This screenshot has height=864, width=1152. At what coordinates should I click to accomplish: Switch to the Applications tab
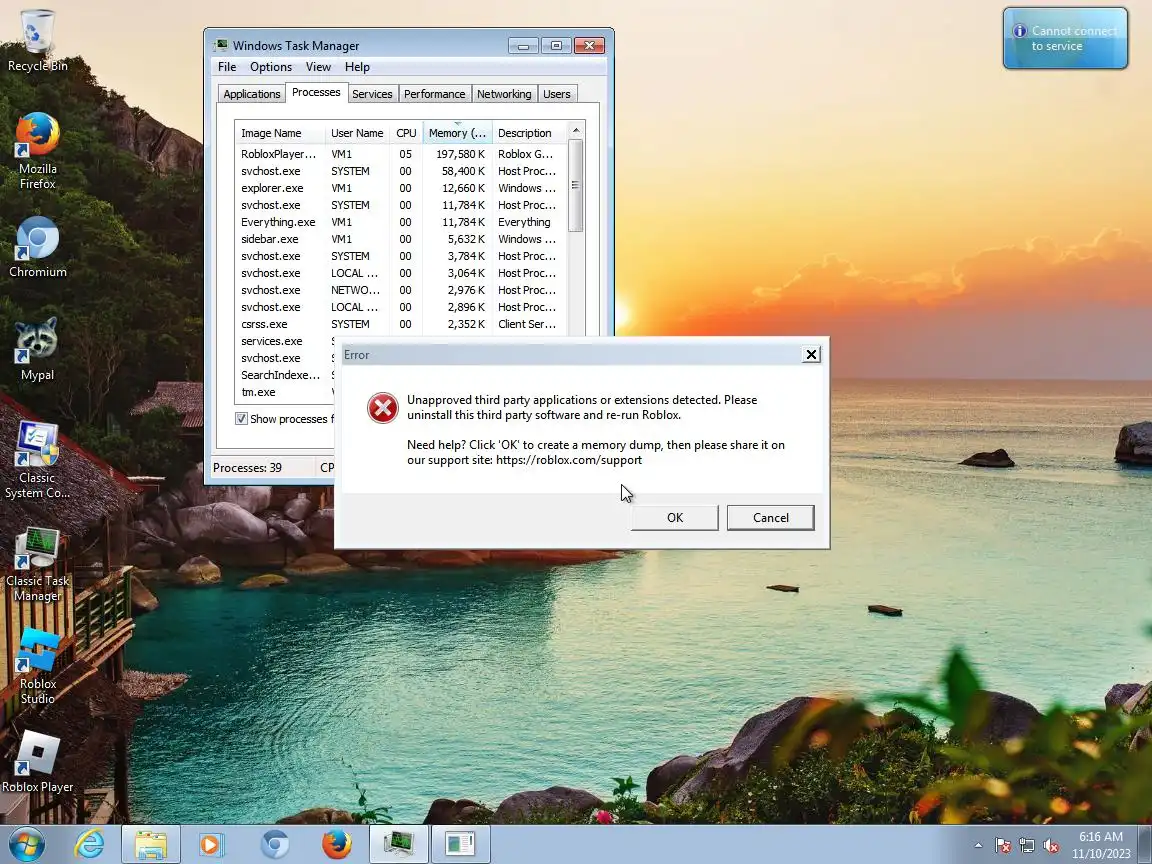tap(252, 94)
